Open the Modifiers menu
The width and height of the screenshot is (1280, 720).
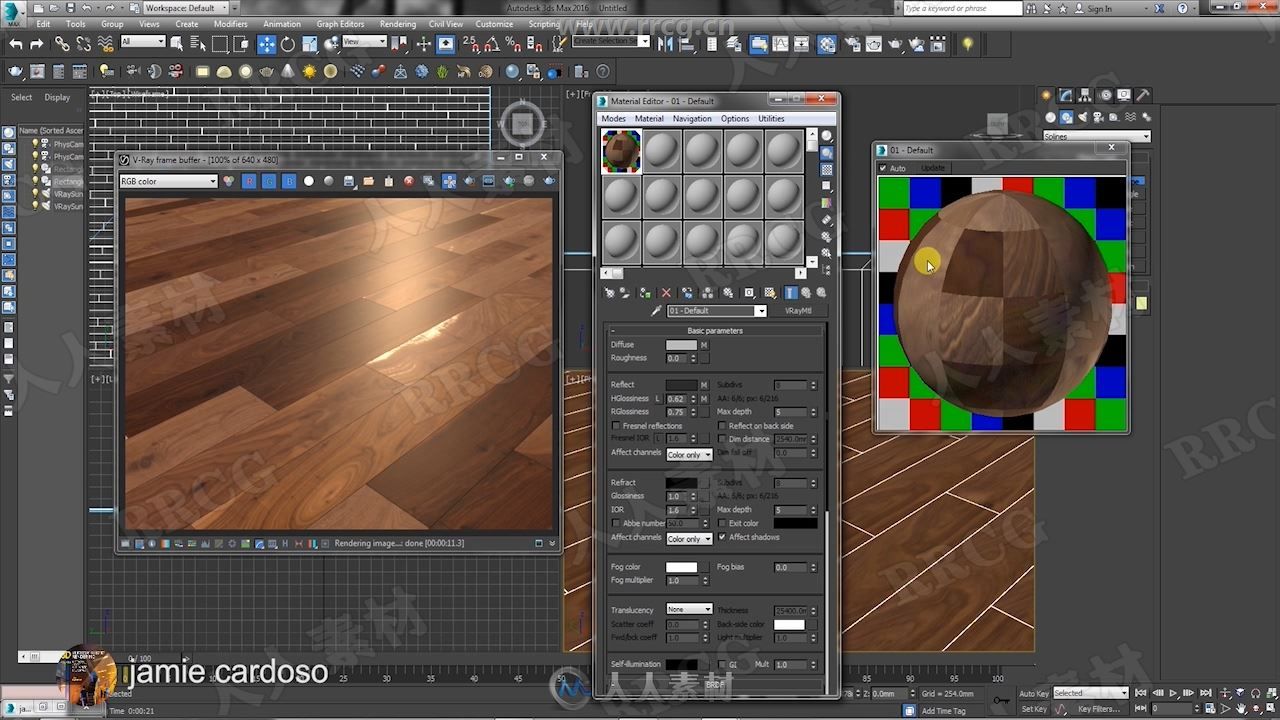[230, 24]
